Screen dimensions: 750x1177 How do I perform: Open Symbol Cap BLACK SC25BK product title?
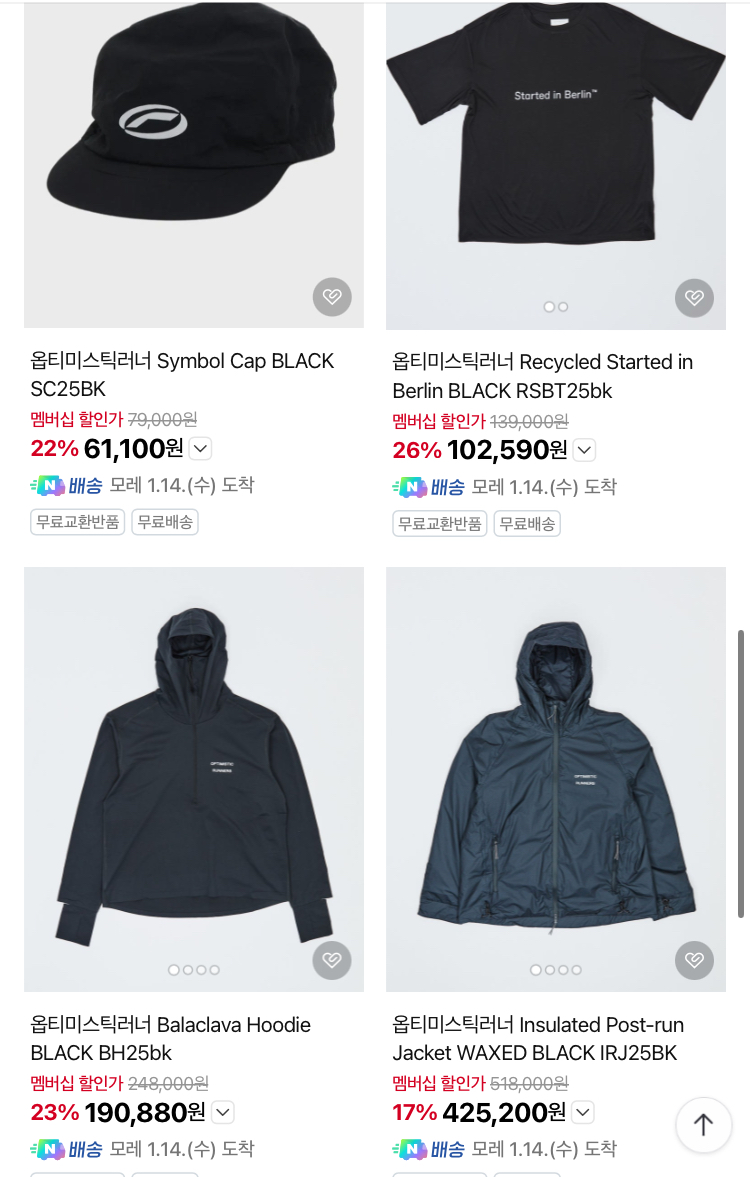coord(182,375)
